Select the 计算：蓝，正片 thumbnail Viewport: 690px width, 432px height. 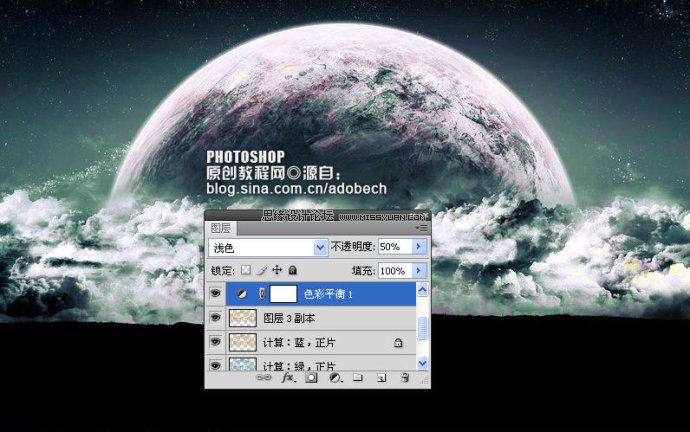[242, 342]
